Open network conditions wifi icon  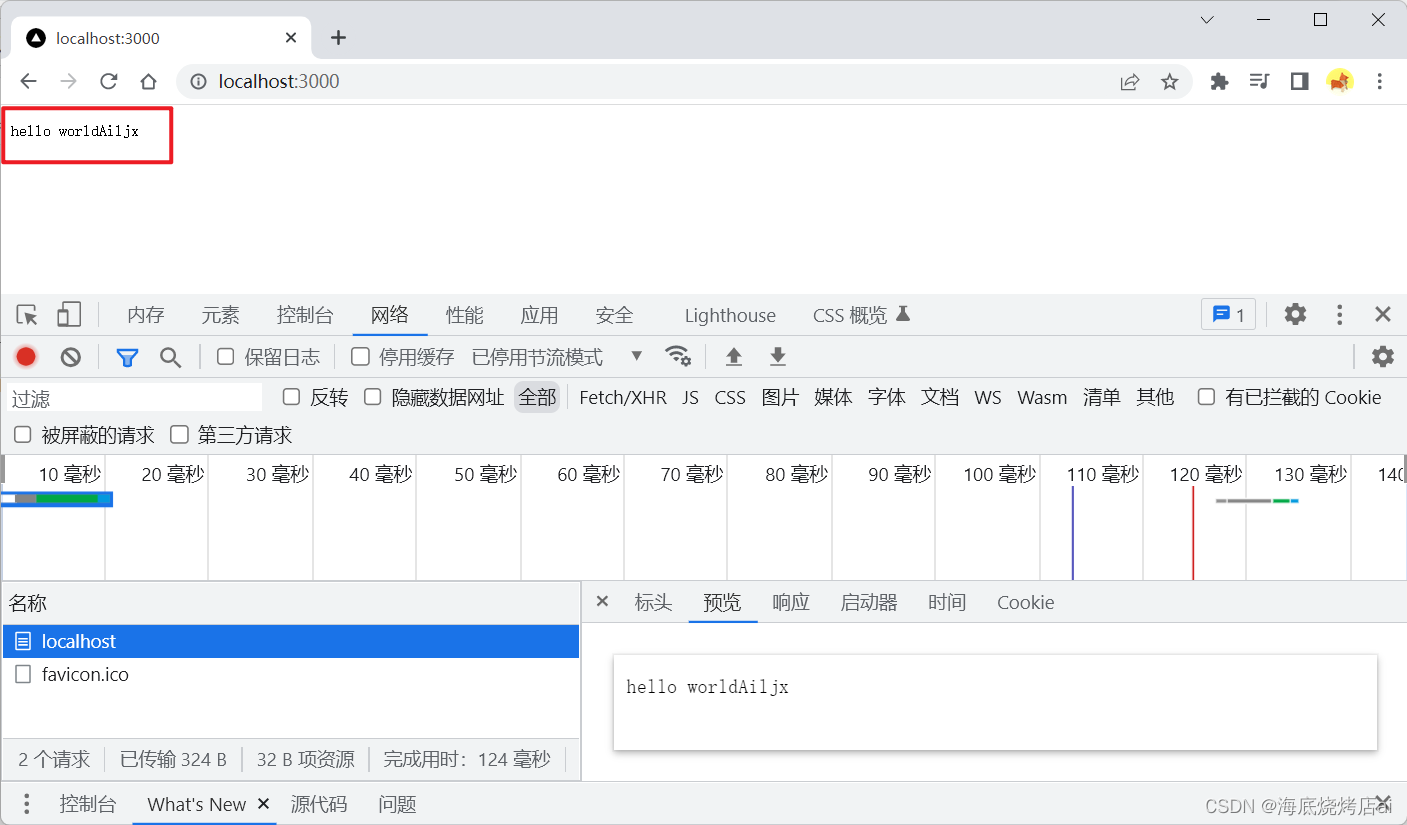[x=678, y=356]
